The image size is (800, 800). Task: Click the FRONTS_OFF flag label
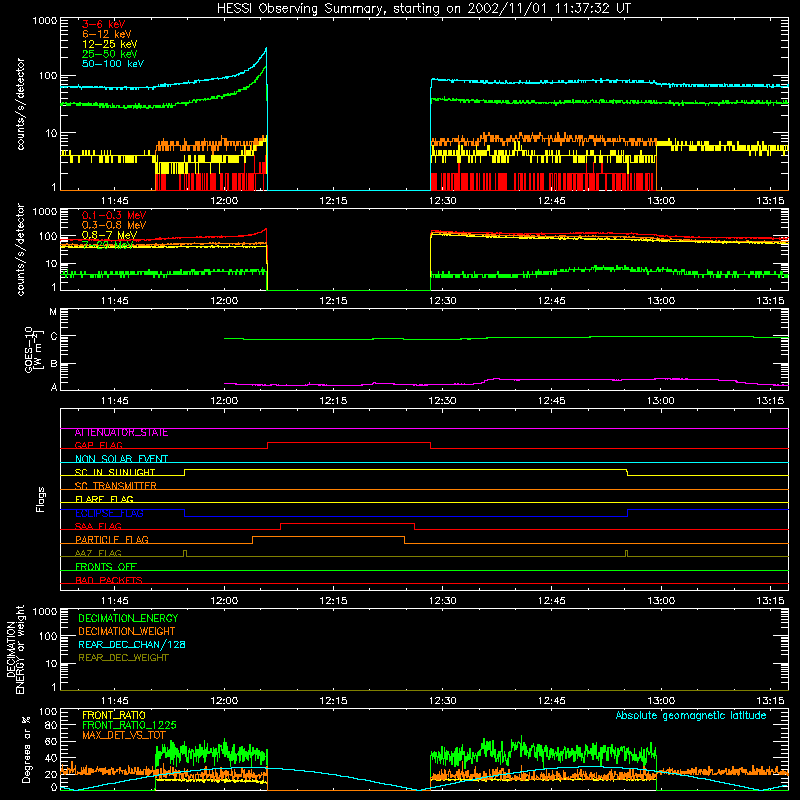tap(106, 567)
